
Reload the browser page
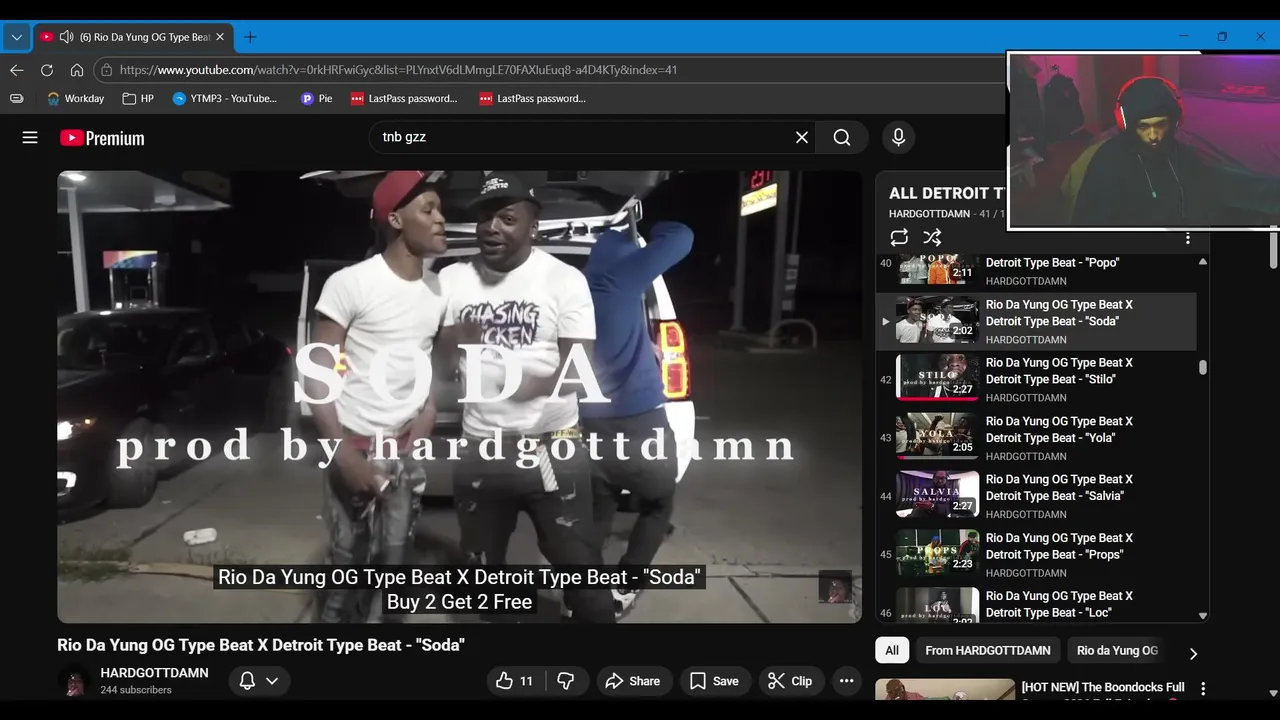(x=46, y=70)
